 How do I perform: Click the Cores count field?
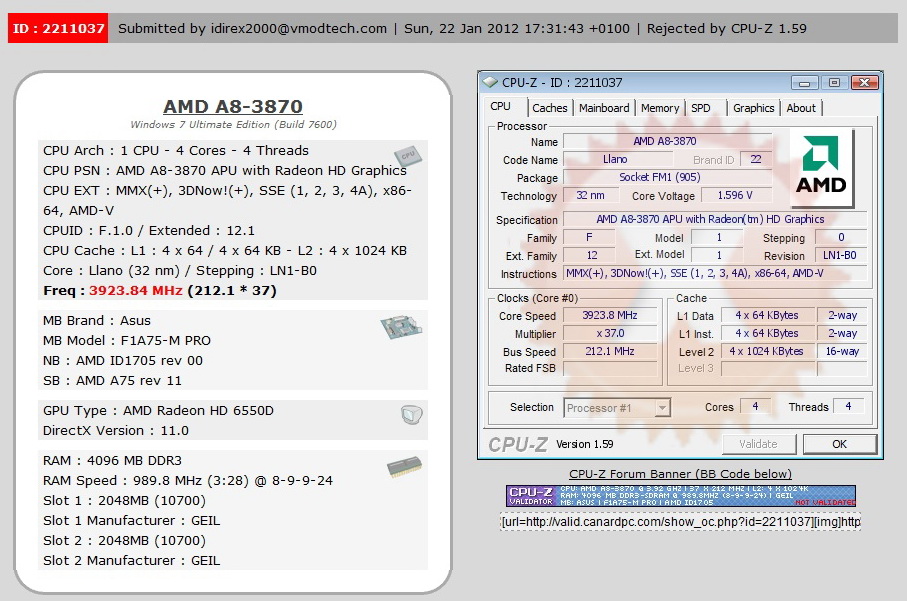click(755, 407)
